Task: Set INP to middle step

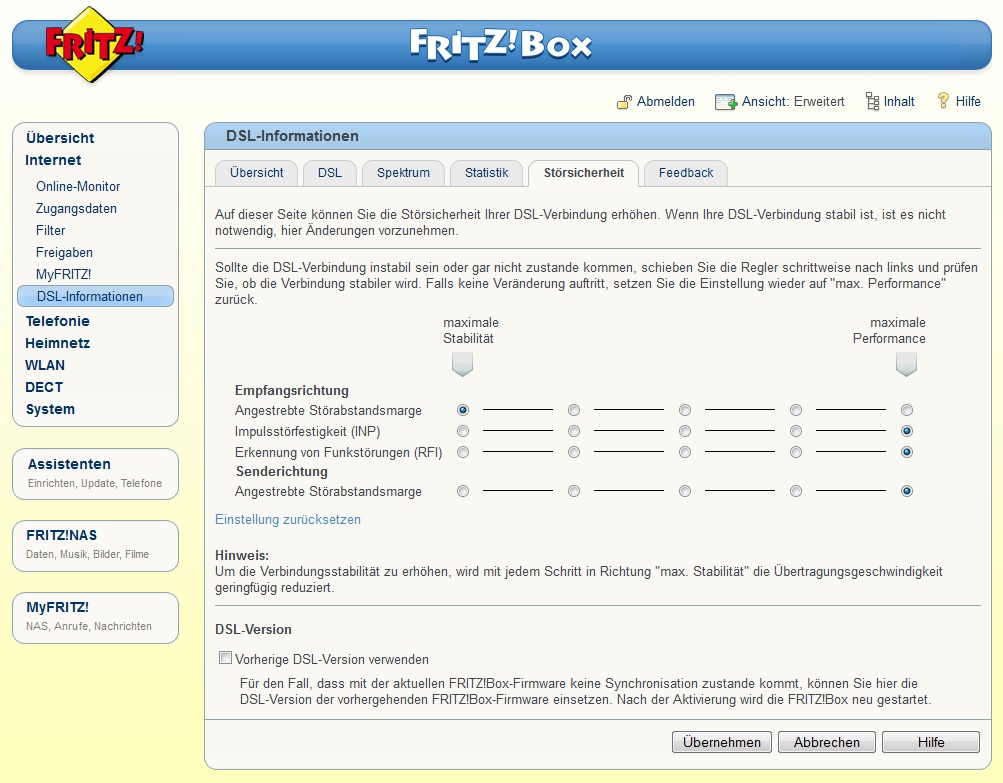Action: click(x=685, y=431)
